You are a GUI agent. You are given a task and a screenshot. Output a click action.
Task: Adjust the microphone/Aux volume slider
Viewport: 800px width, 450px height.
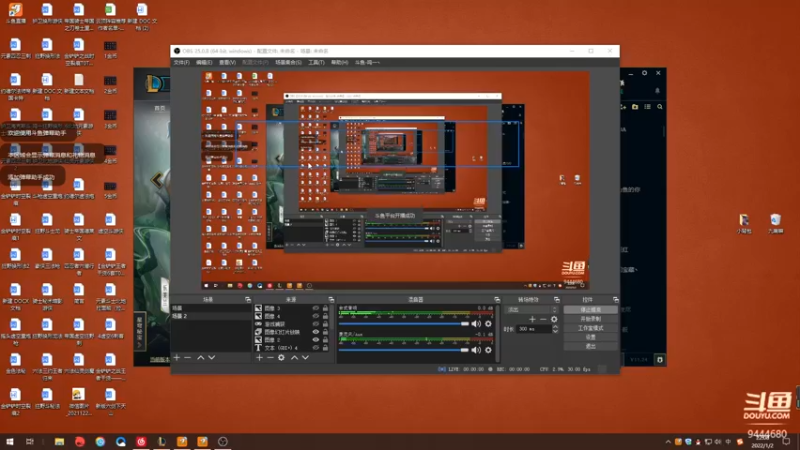coord(404,350)
